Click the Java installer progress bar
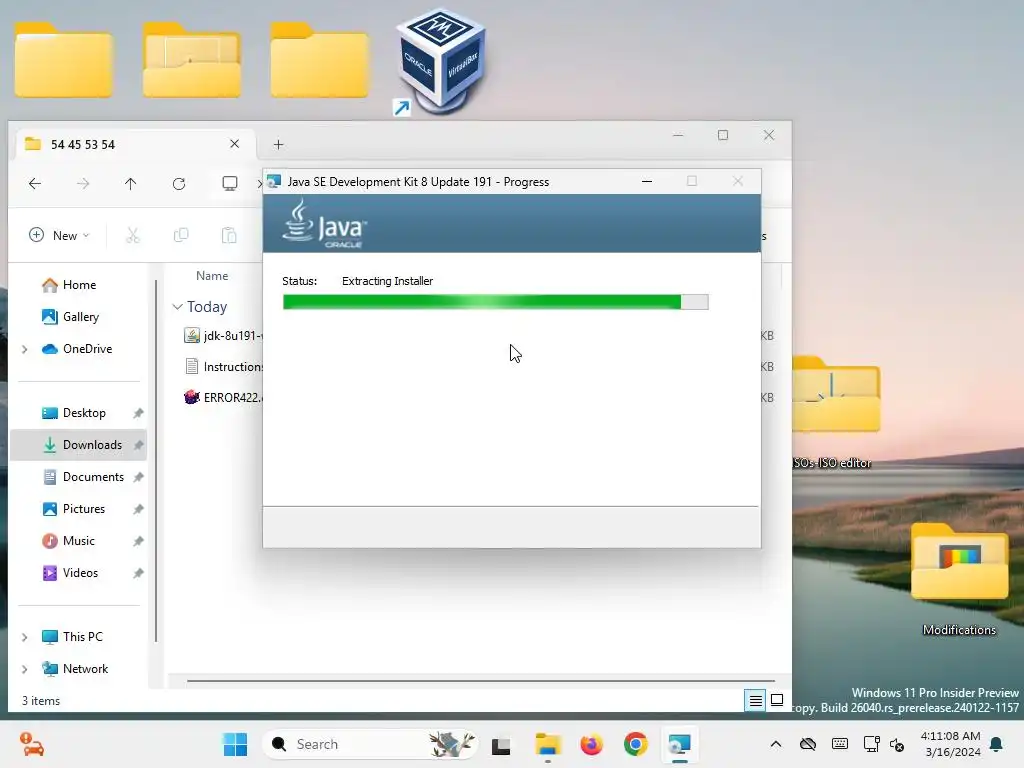Screen dimensions: 1024x768 (495, 302)
